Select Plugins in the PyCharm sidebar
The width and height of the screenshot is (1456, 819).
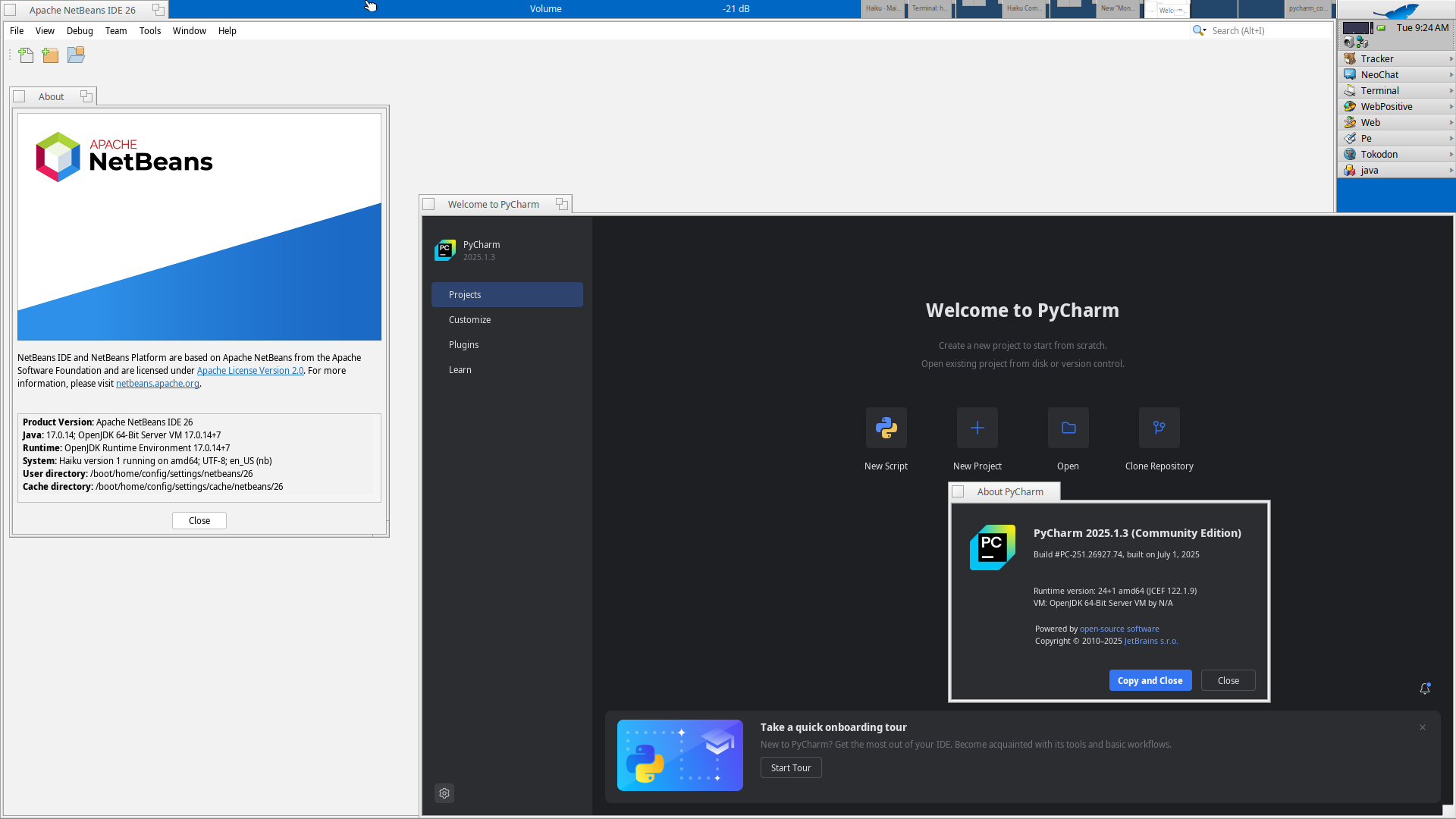[507, 344]
